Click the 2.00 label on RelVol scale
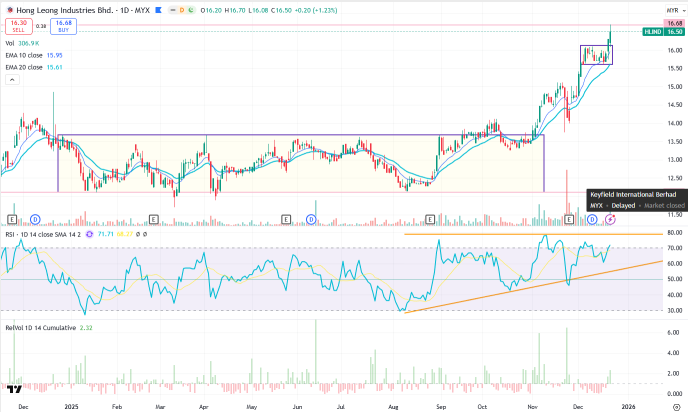 [674, 374]
